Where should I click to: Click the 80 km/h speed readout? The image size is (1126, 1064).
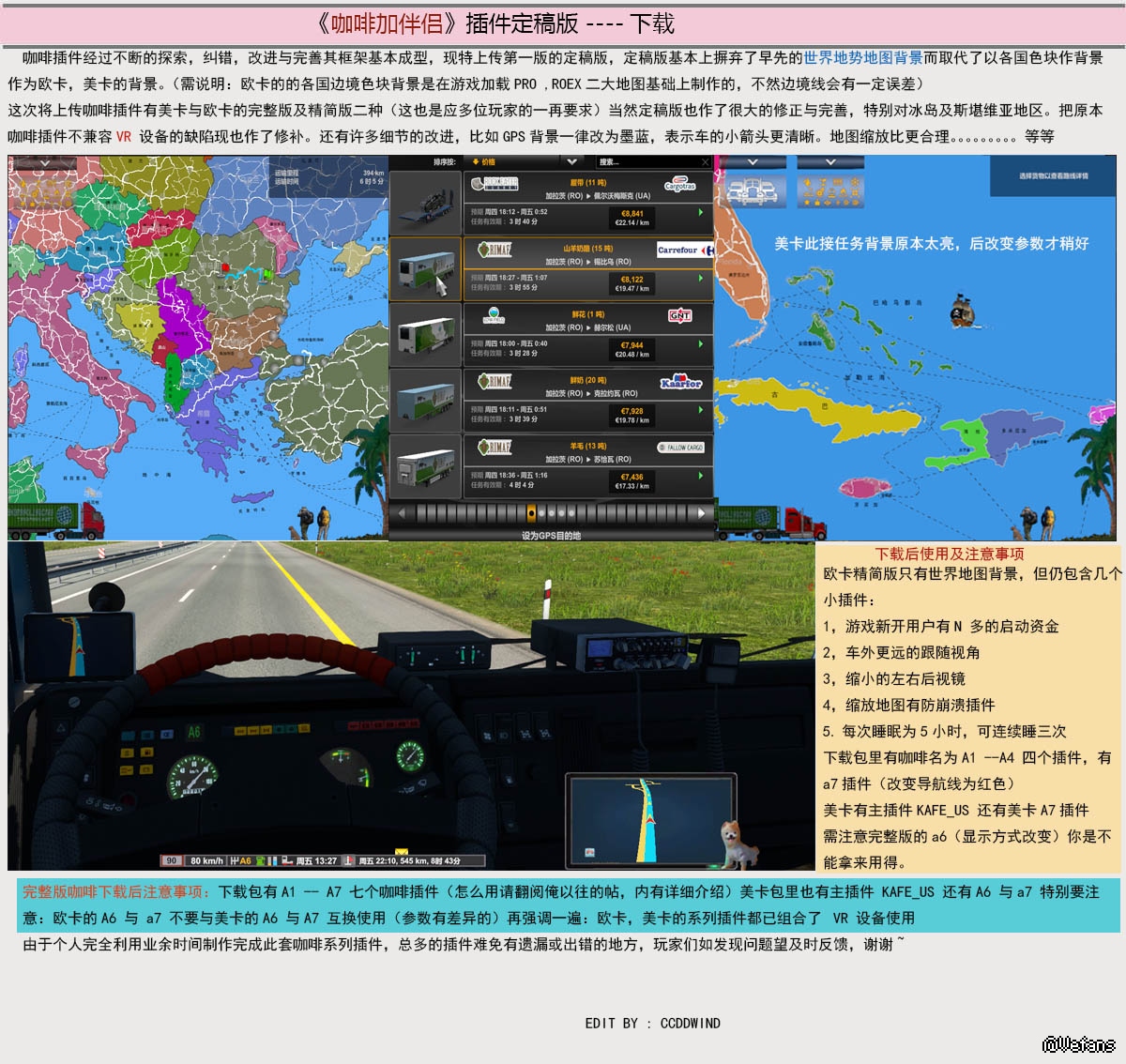pyautogui.click(x=206, y=860)
